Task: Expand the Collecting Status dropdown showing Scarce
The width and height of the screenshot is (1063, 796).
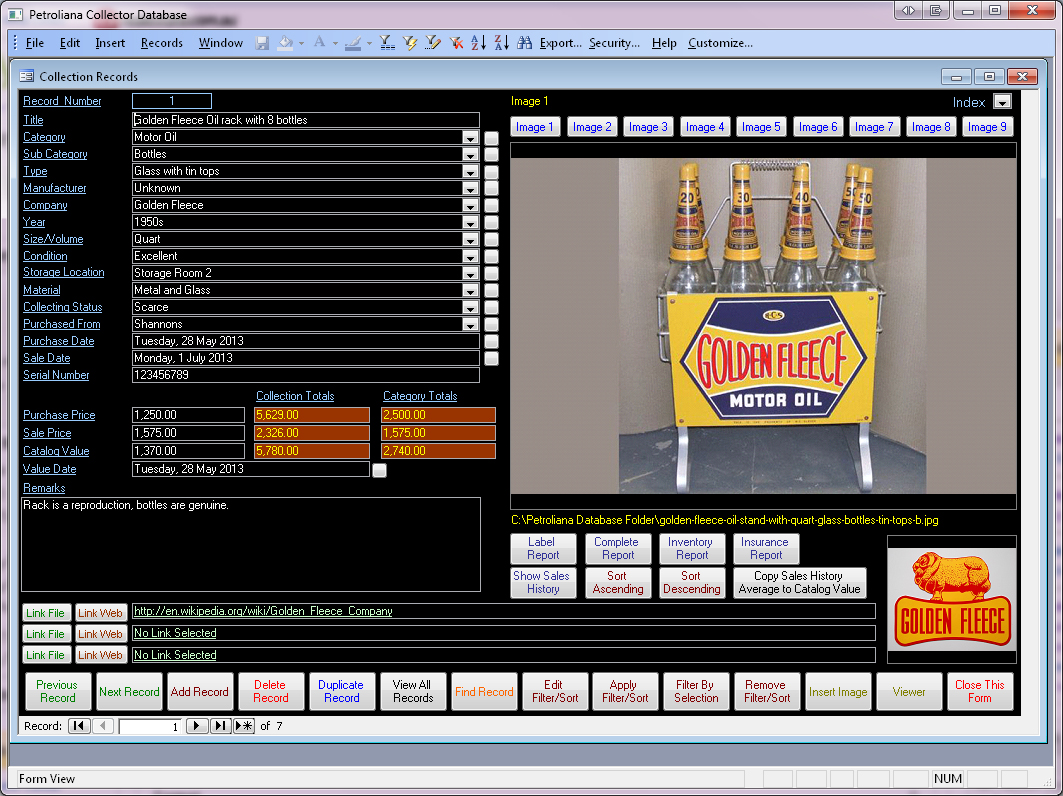Action: (x=470, y=307)
